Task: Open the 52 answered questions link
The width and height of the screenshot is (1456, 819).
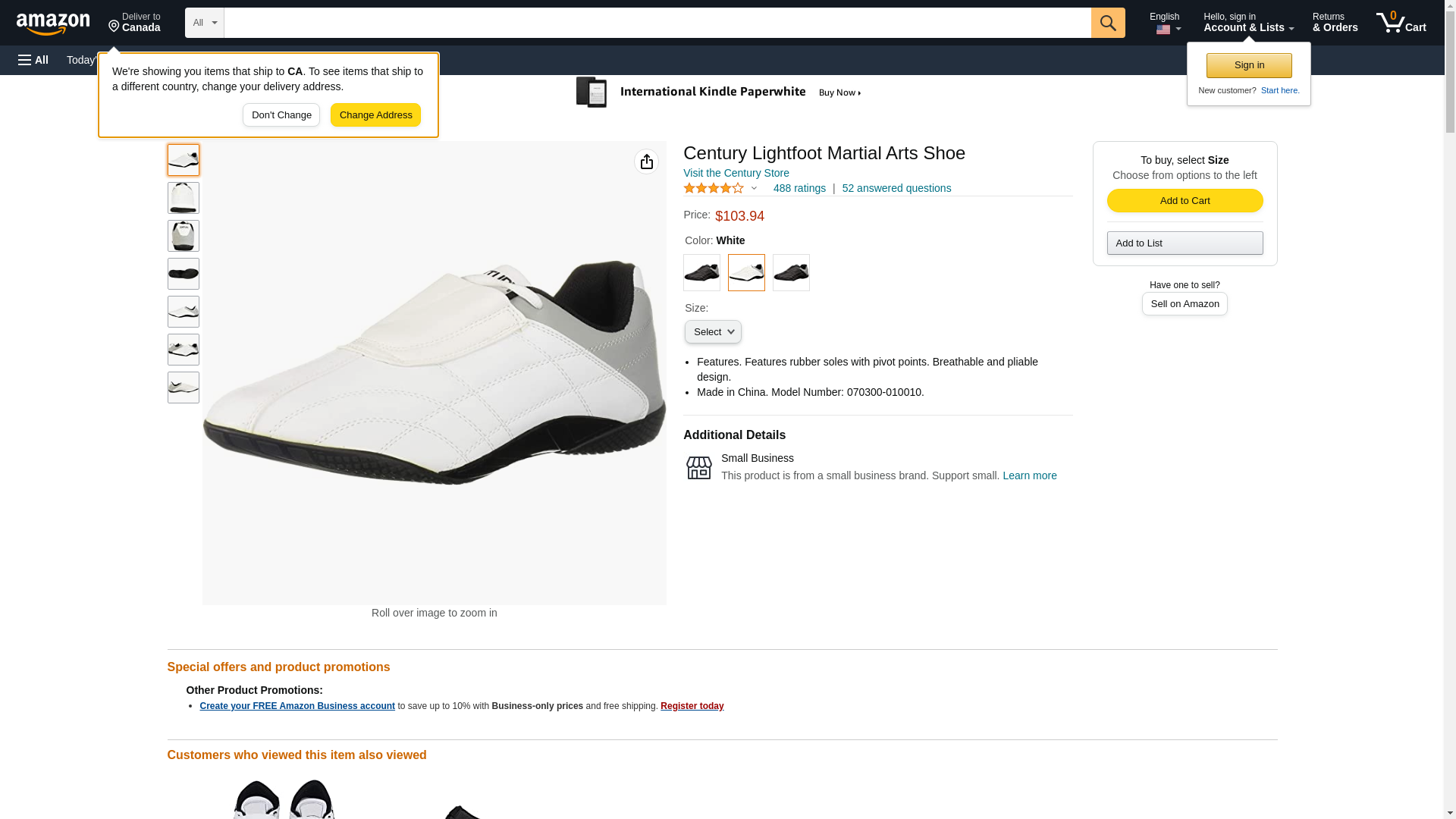Action: pyautogui.click(x=896, y=188)
